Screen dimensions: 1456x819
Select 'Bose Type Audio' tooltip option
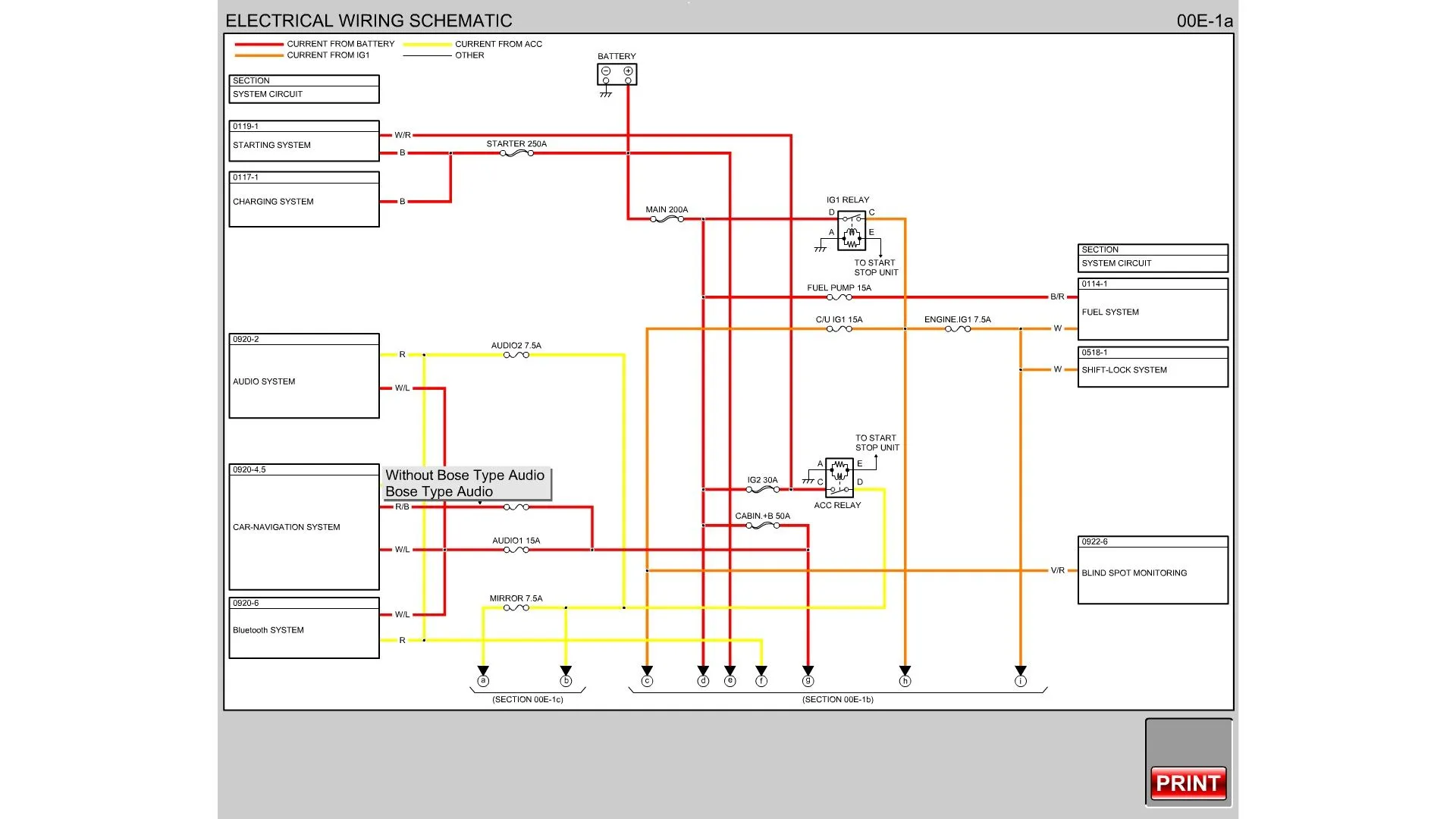(439, 491)
